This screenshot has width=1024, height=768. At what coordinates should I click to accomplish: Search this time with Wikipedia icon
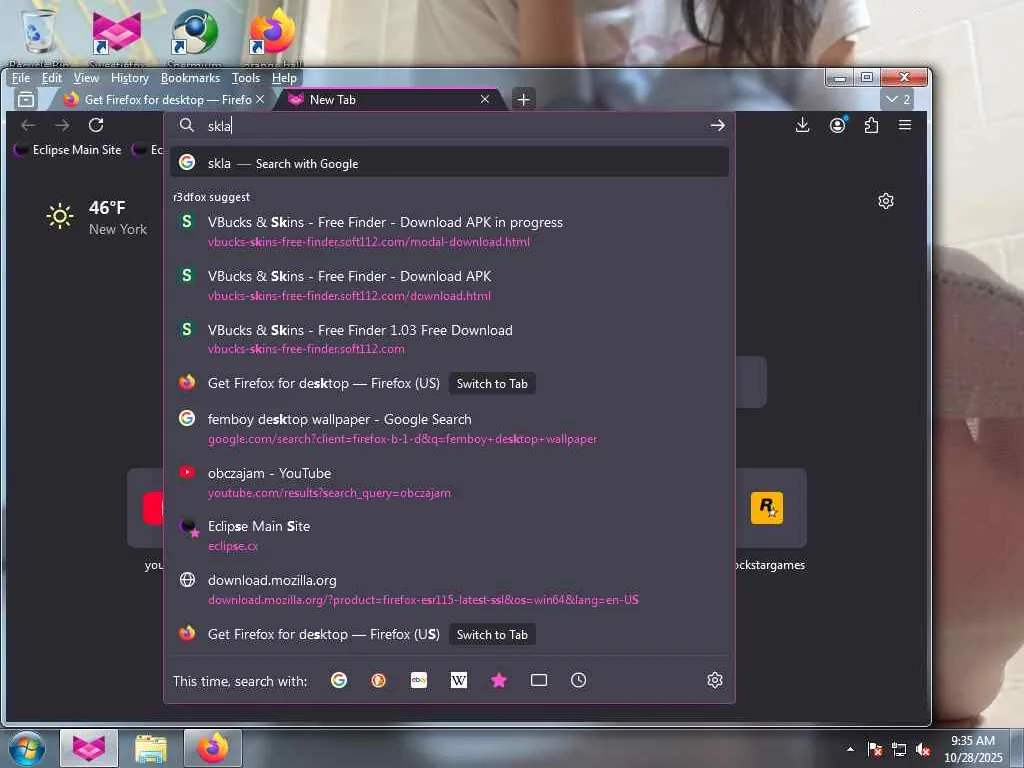(x=459, y=680)
